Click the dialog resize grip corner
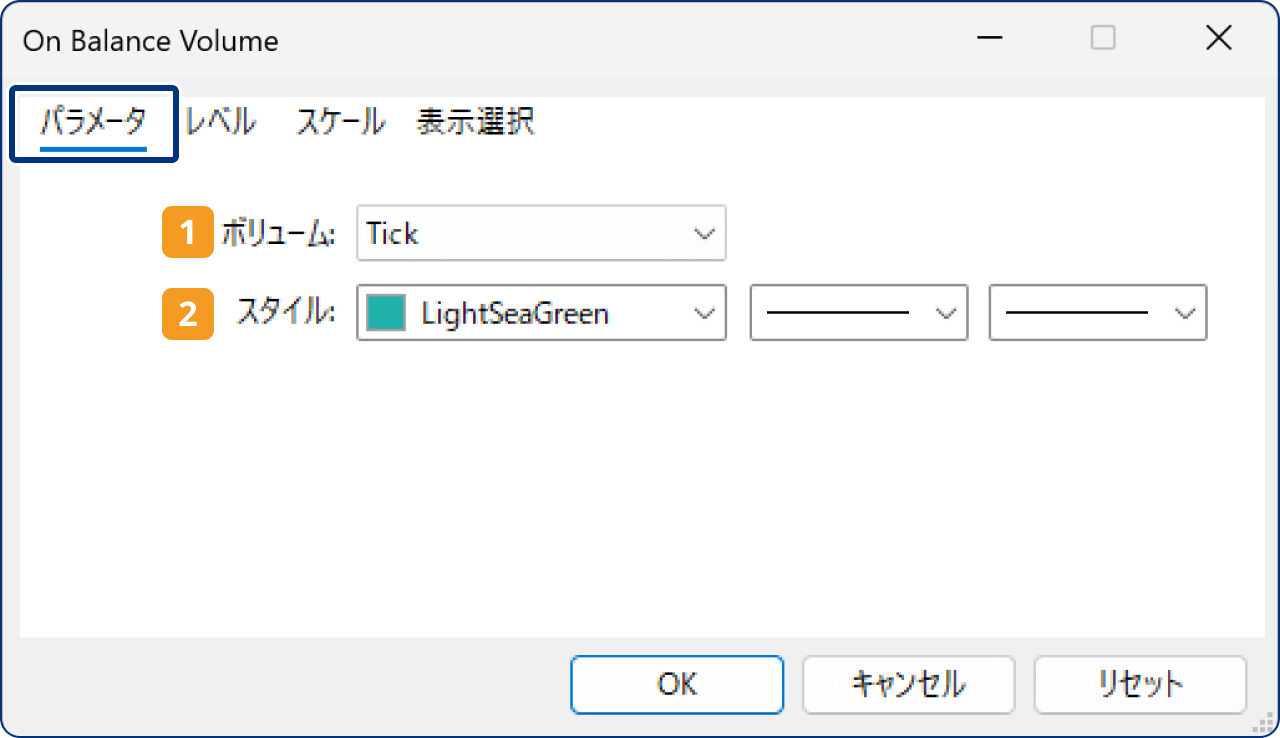1280x738 pixels. (x=1262, y=721)
